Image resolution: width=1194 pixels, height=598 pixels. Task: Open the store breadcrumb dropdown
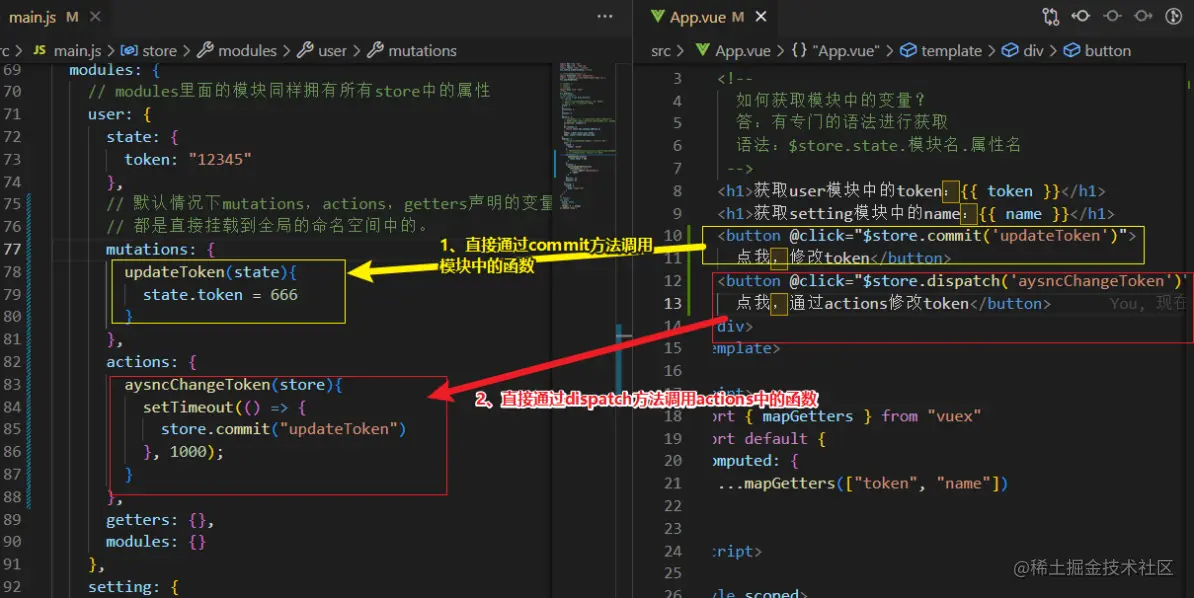coord(159,51)
